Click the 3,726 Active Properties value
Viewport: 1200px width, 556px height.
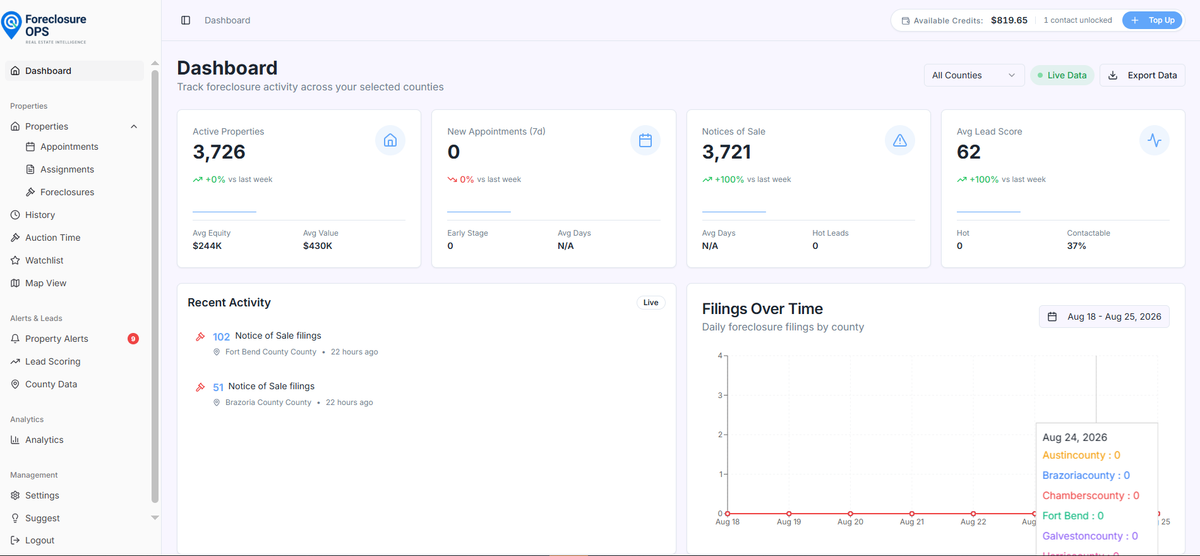tap(219, 152)
